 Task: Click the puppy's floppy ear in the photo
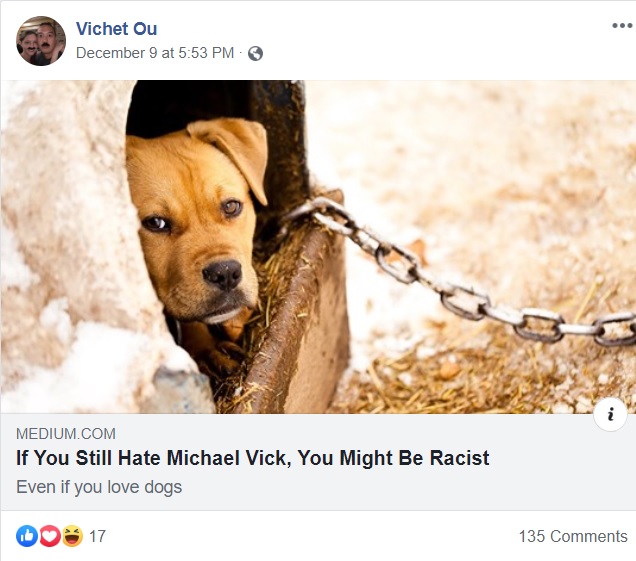(x=233, y=154)
